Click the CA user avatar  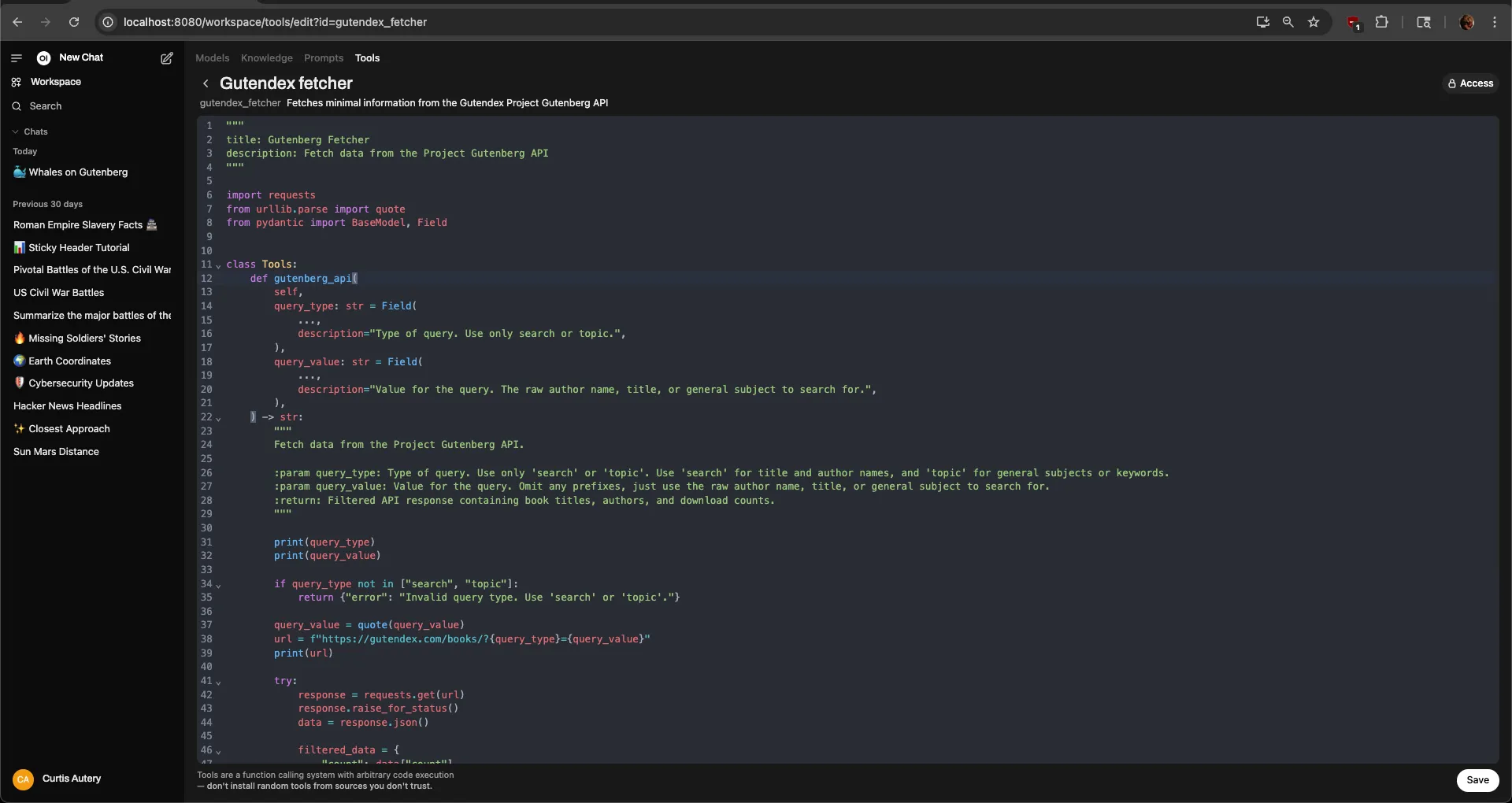[24, 779]
